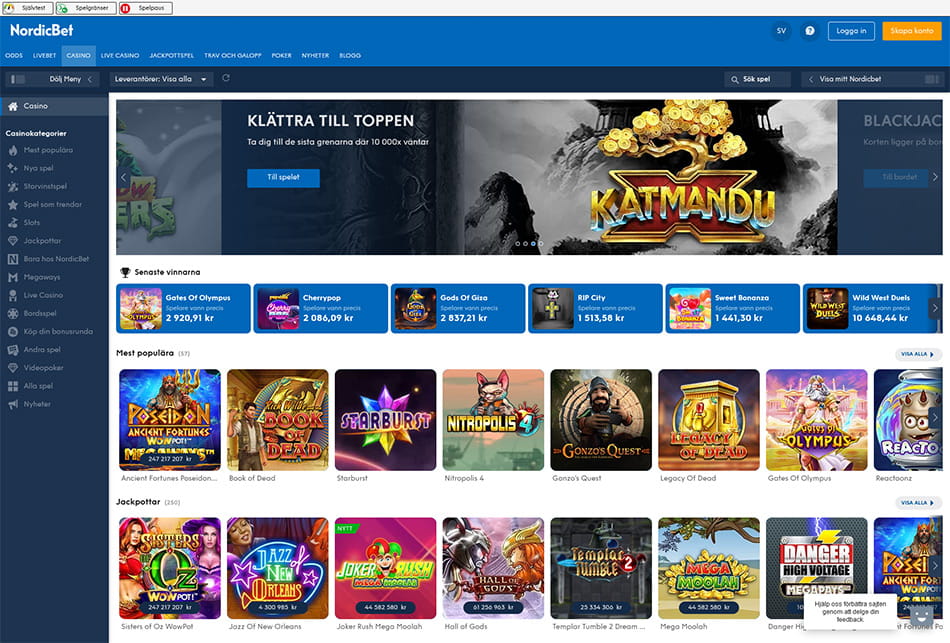Switch to the LIVE CASINO tab

(120, 56)
